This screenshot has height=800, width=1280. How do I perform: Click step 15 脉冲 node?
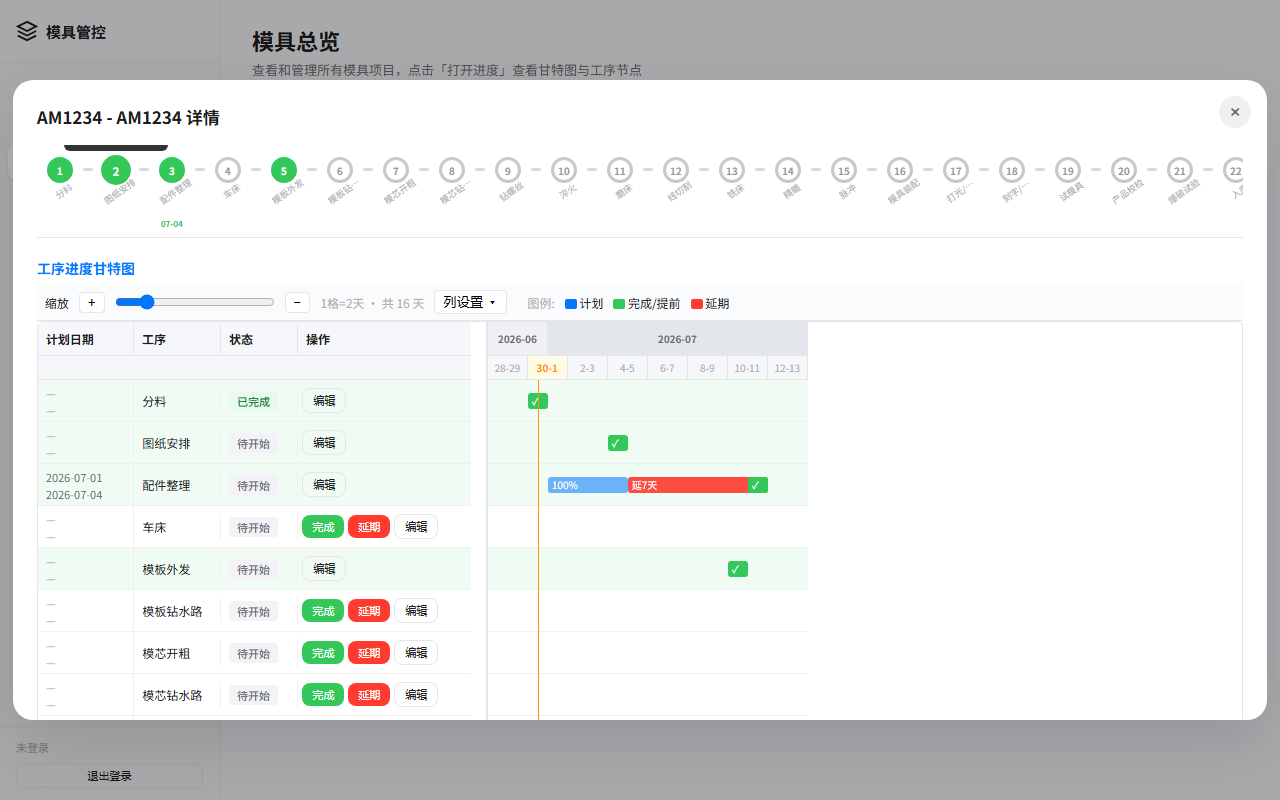844,170
